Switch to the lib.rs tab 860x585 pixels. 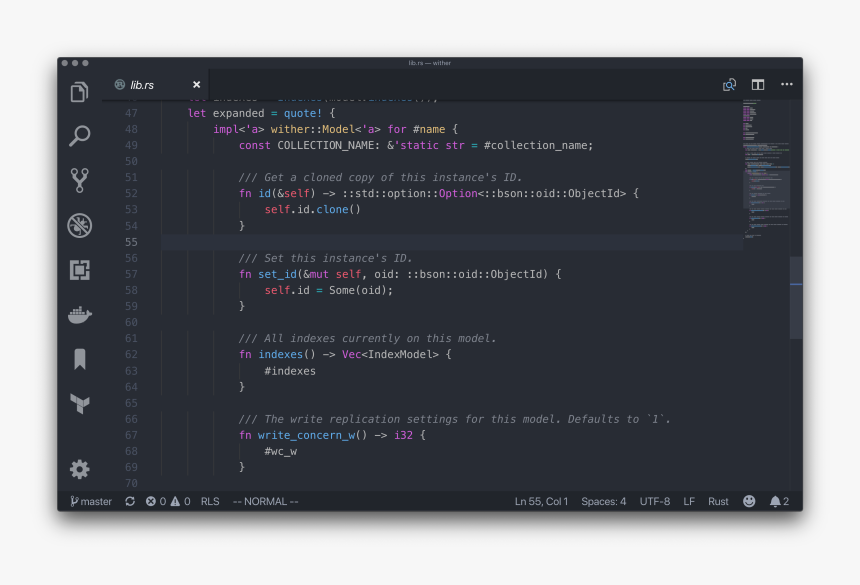(140, 84)
